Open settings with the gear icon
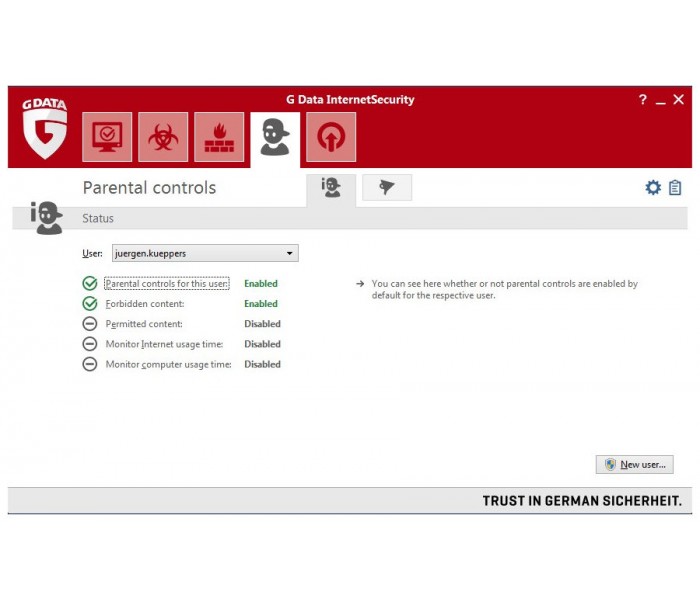The image size is (700, 600). 653,188
